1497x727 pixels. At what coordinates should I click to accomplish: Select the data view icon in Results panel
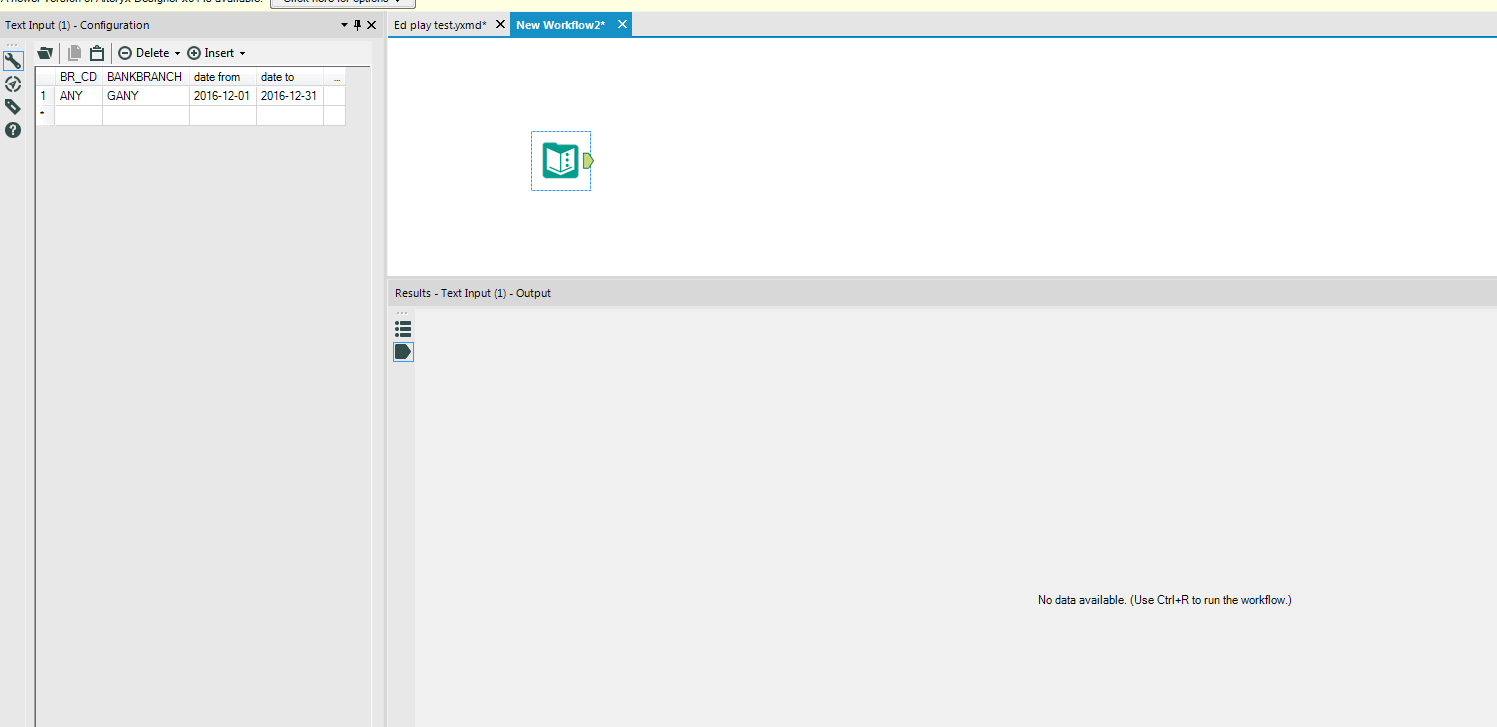(x=403, y=351)
